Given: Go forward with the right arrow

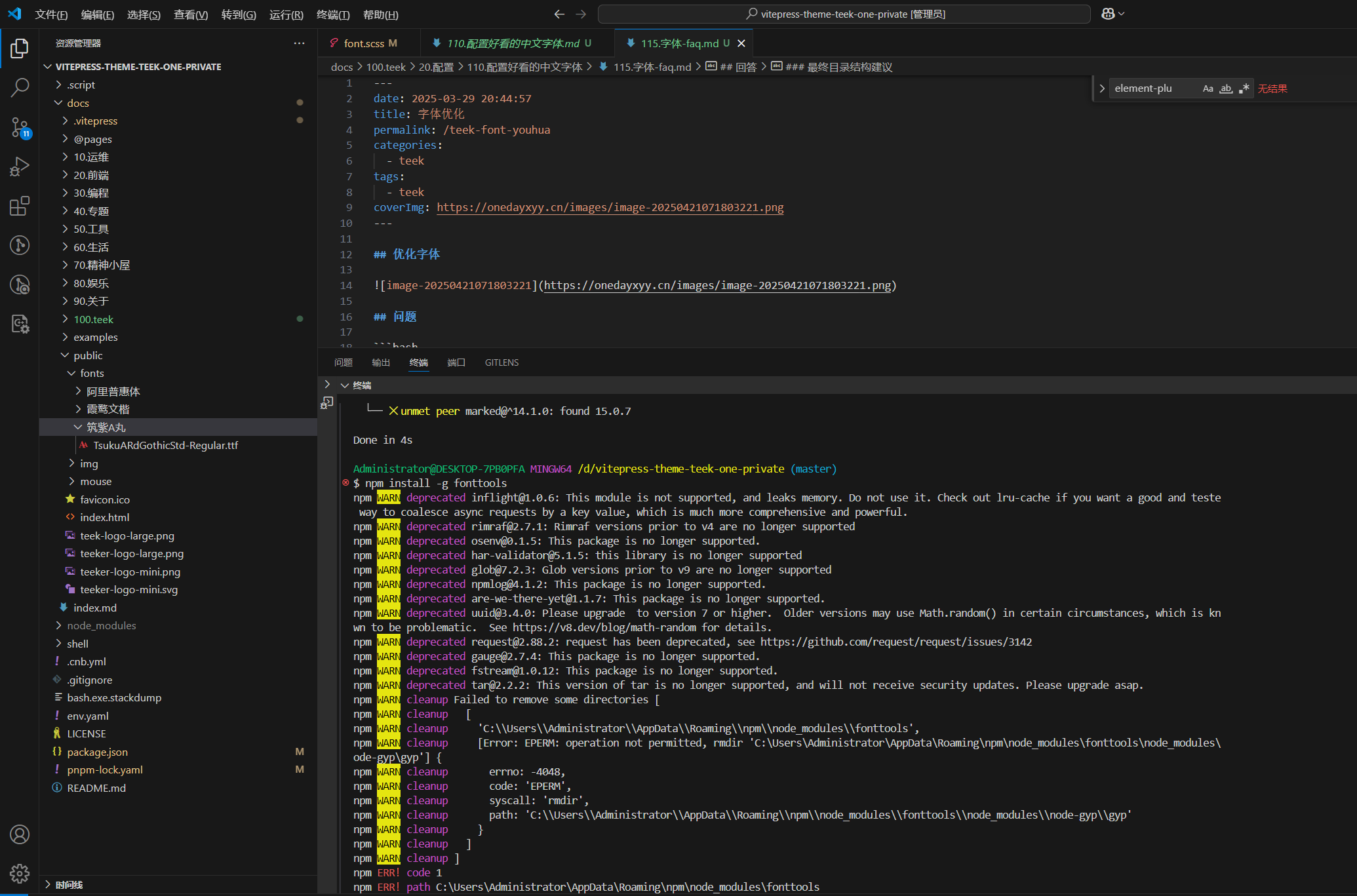Looking at the screenshot, I should tap(581, 14).
